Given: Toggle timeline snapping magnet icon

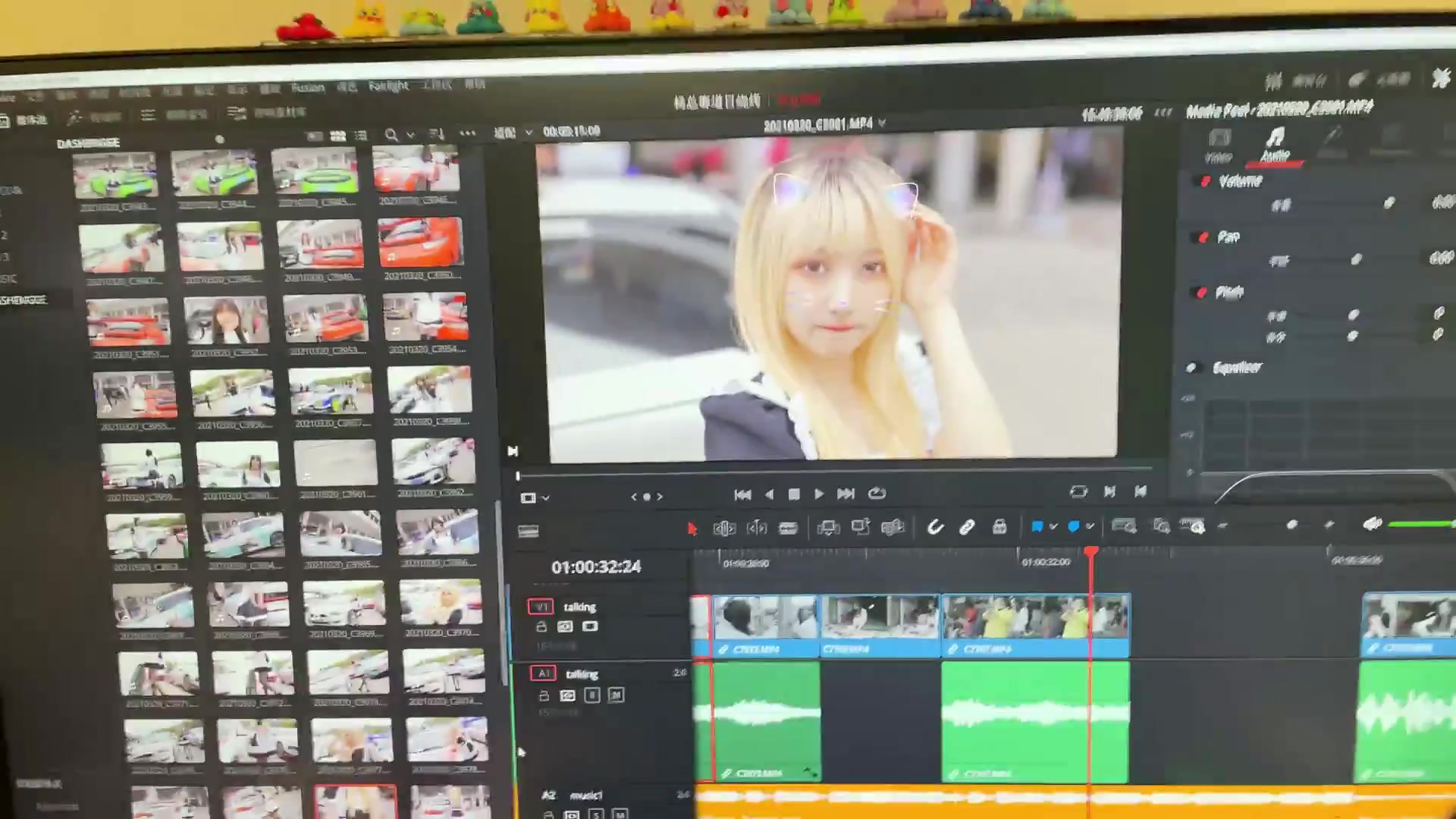Looking at the screenshot, I should click(x=935, y=527).
